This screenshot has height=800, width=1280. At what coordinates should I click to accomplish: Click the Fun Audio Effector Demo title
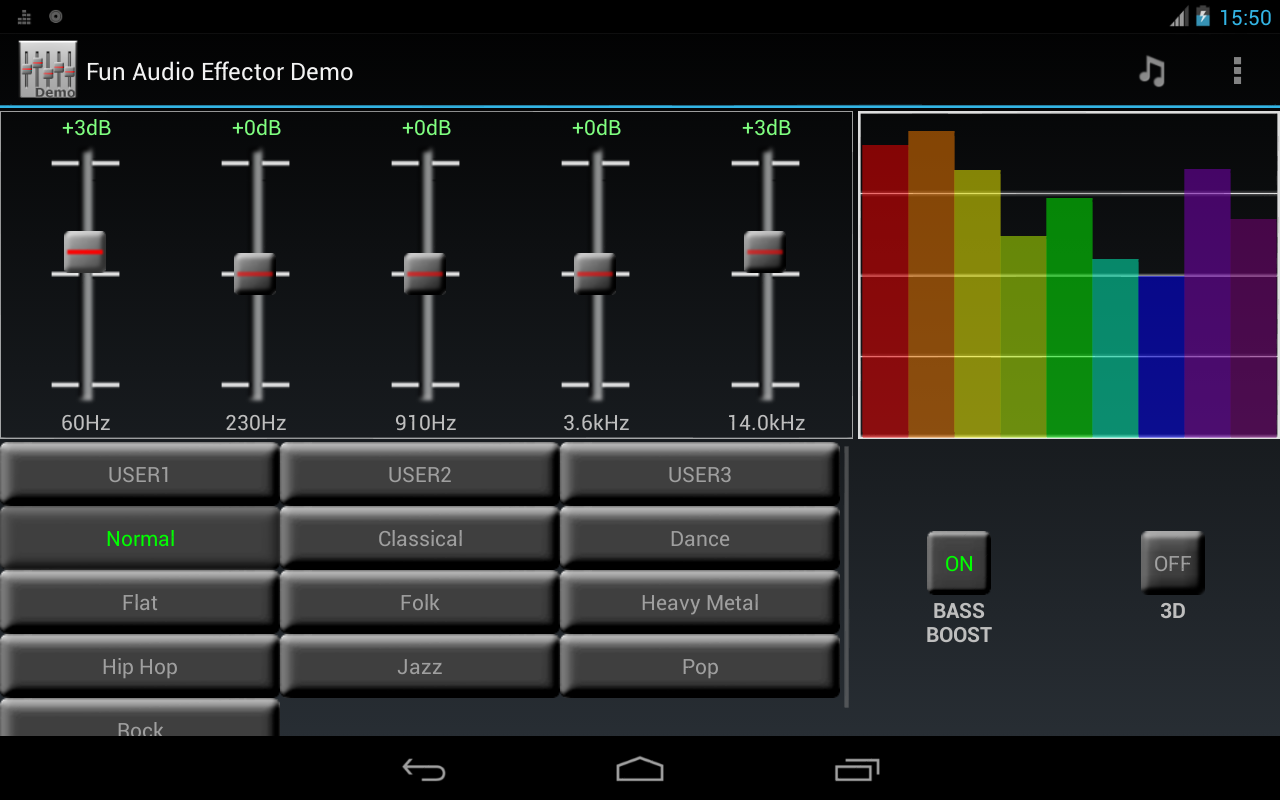tap(220, 72)
